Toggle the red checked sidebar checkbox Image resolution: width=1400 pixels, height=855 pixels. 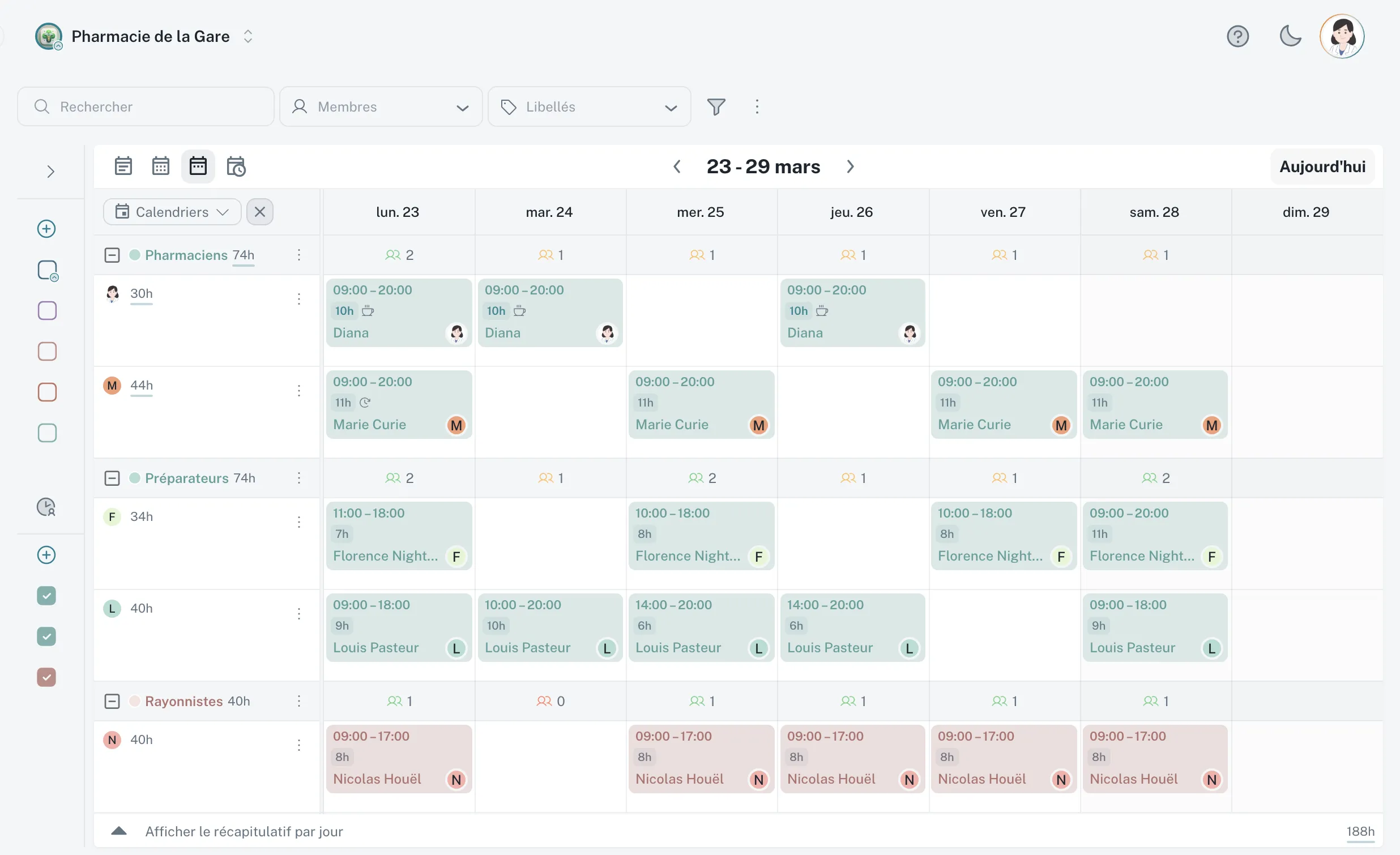(46, 677)
